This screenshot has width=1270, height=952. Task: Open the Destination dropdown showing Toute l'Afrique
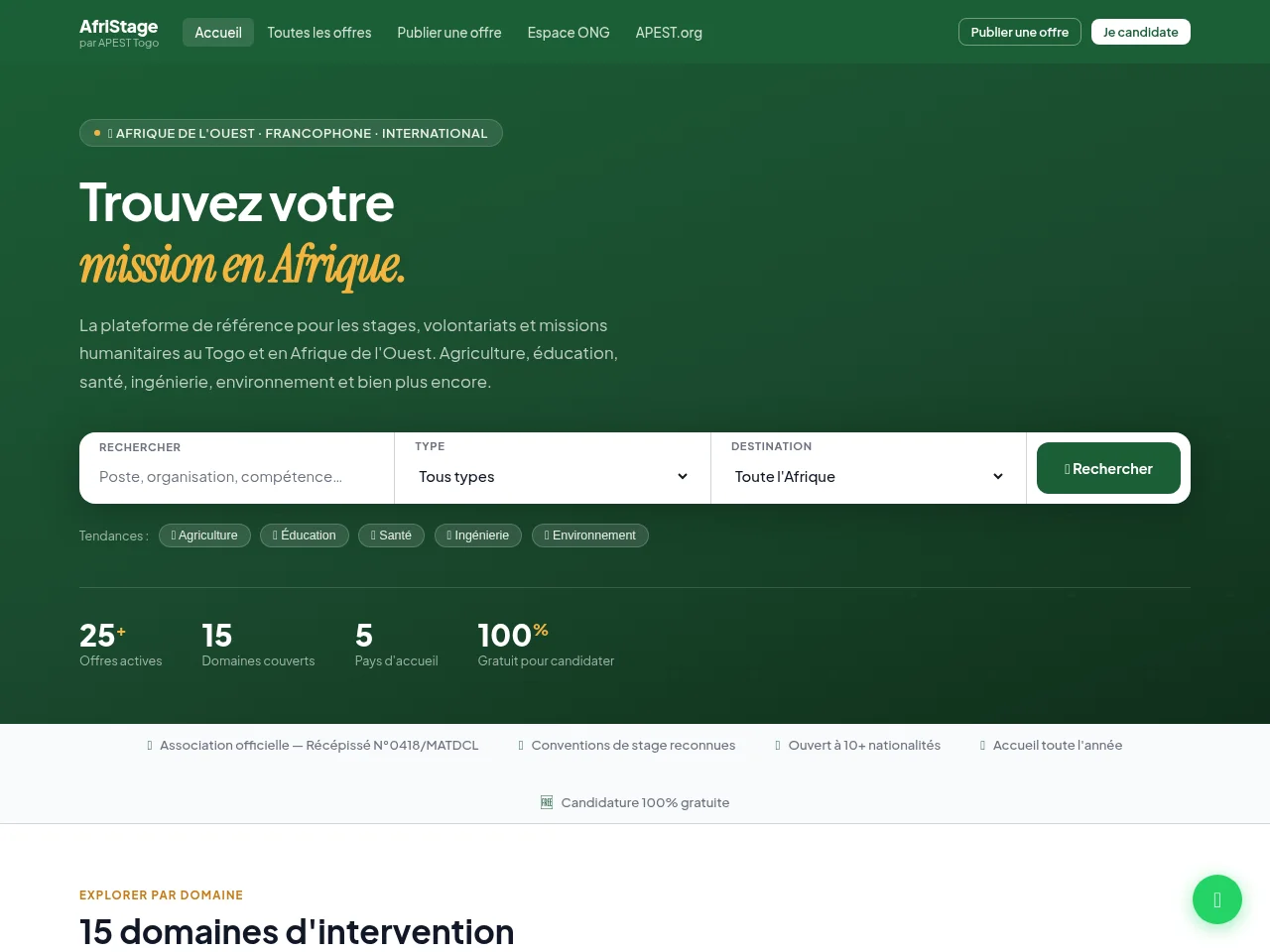coord(868,477)
